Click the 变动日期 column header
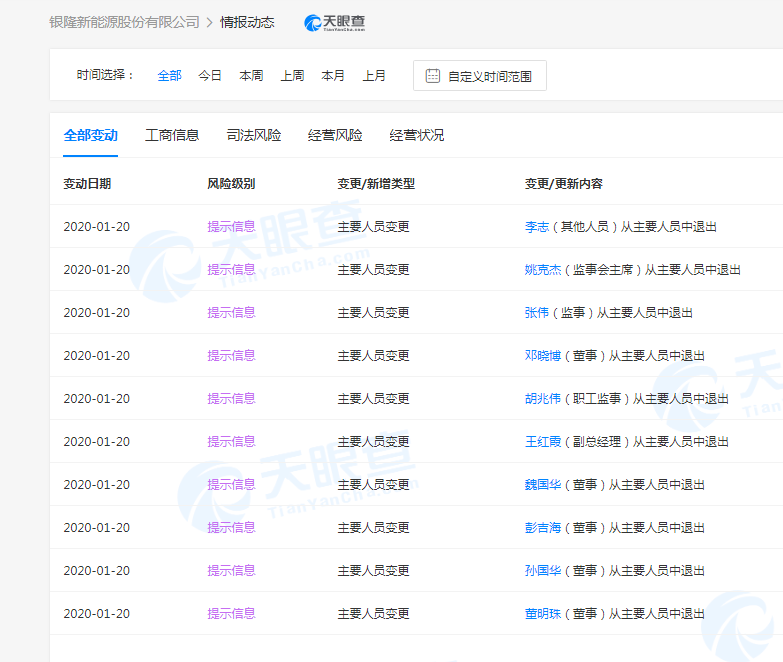Screen dimensions: 783x662 (x=87, y=184)
